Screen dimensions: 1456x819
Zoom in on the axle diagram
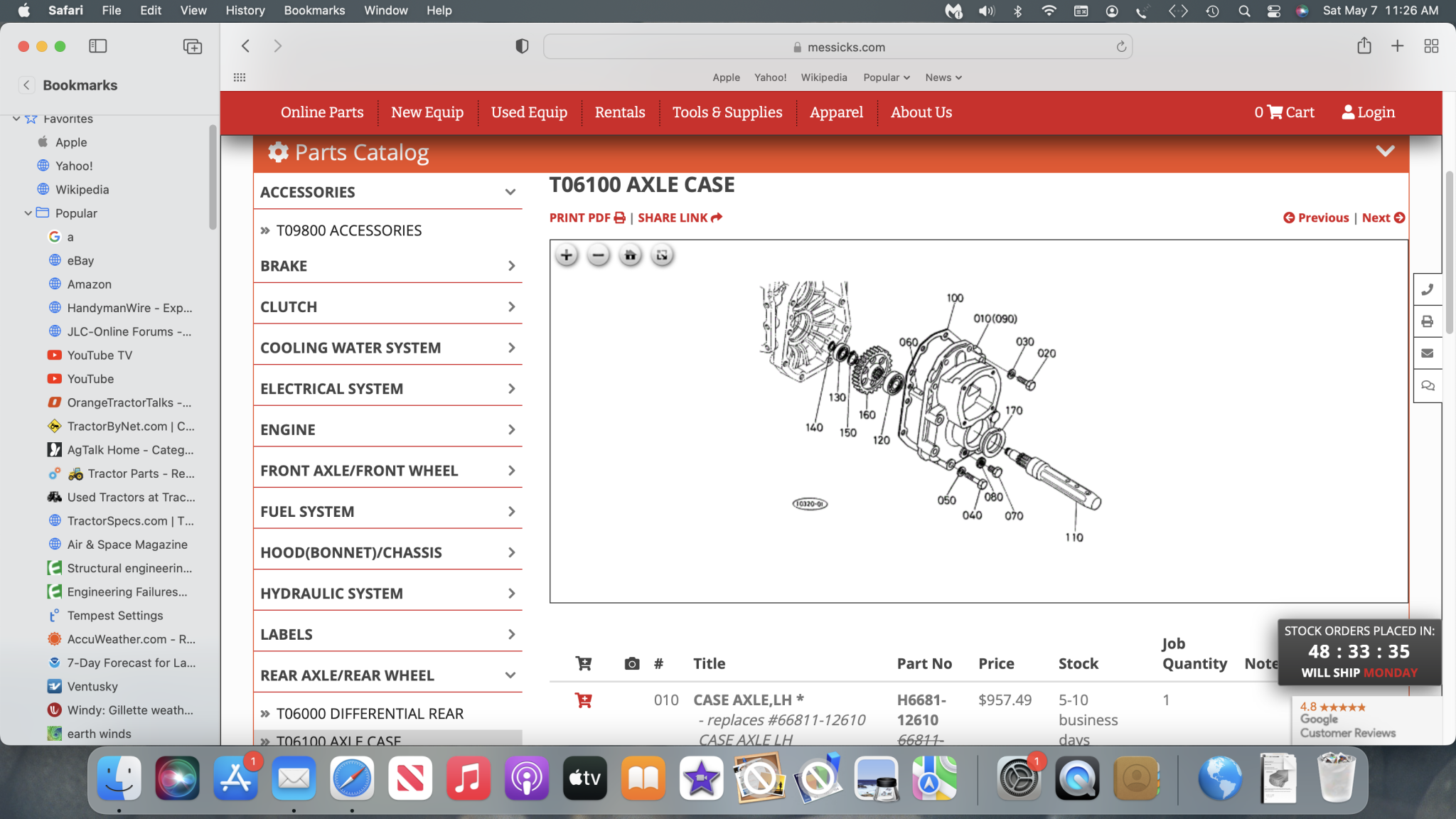click(x=567, y=255)
